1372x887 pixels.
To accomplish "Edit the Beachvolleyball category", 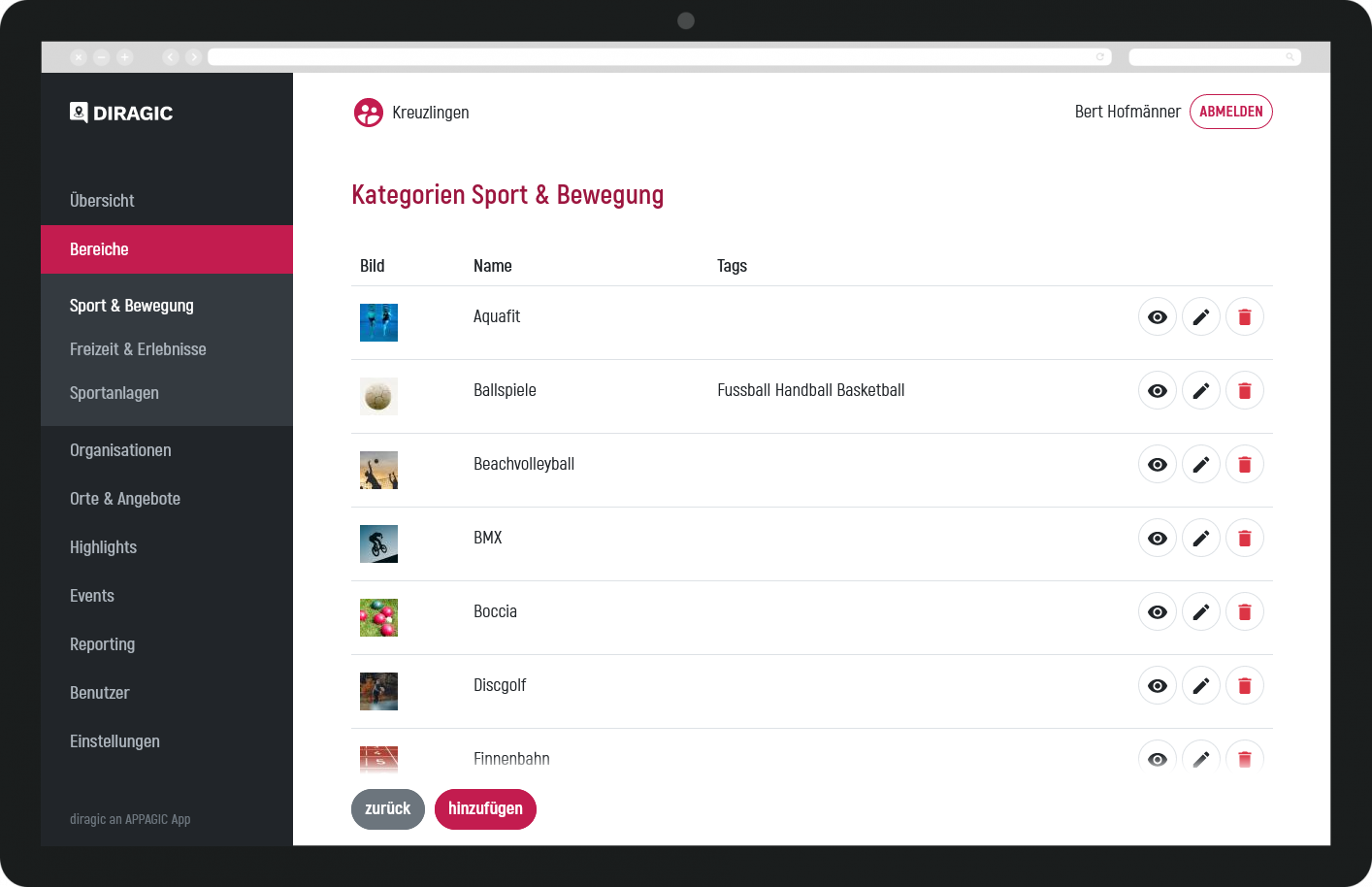I will pyautogui.click(x=1200, y=465).
